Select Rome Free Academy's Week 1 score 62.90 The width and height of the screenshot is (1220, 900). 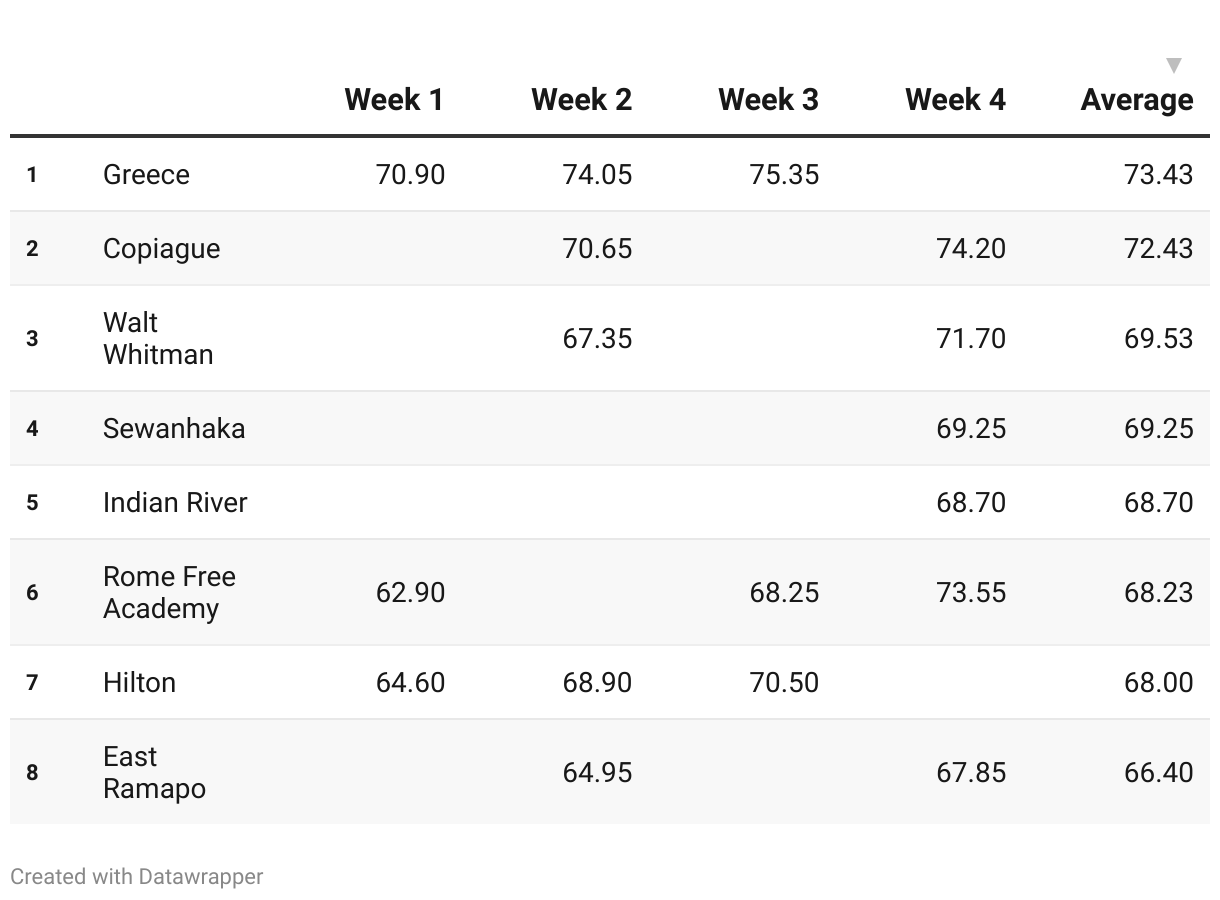[410, 593]
